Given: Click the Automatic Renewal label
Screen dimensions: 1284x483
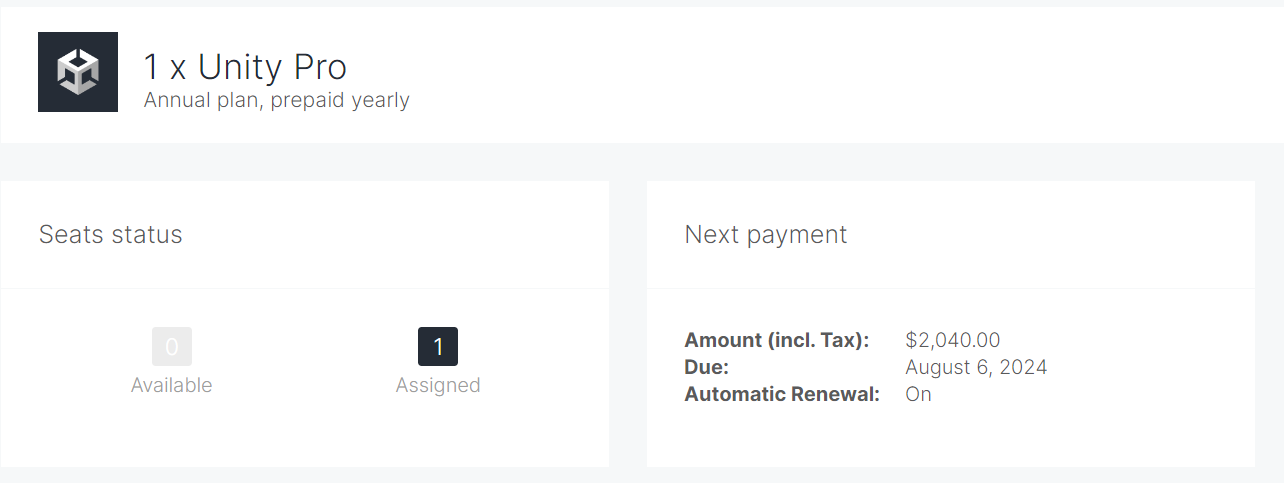Looking at the screenshot, I should tap(782, 394).
